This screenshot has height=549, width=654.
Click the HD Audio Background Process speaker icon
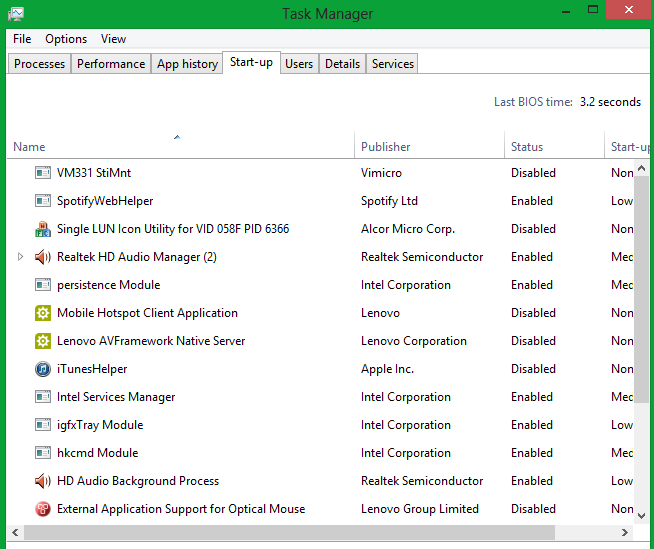click(43, 481)
